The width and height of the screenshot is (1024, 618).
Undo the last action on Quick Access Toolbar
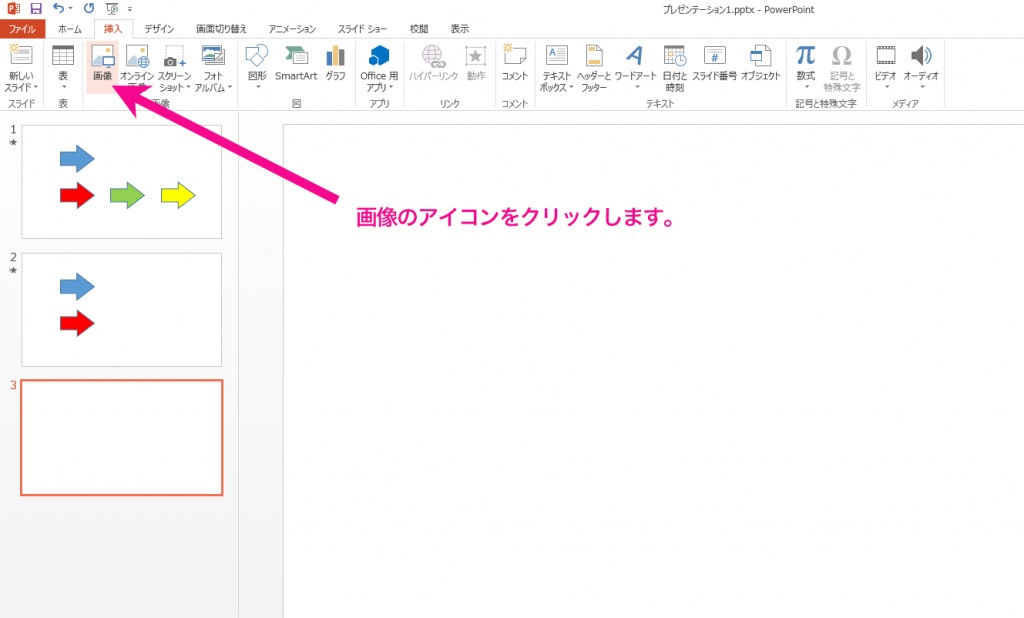[58, 7]
